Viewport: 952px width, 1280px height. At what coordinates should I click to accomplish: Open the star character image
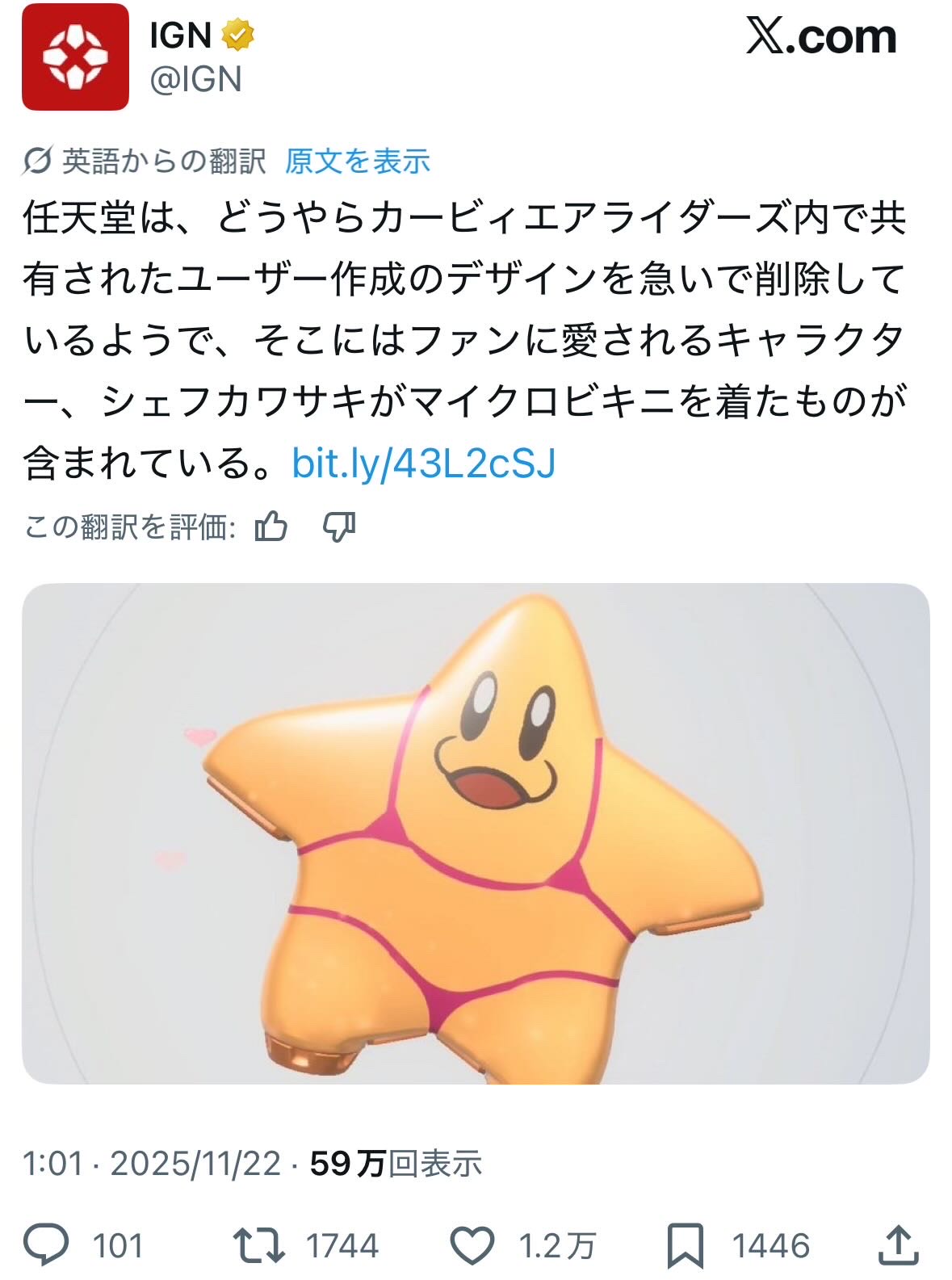pos(476,833)
